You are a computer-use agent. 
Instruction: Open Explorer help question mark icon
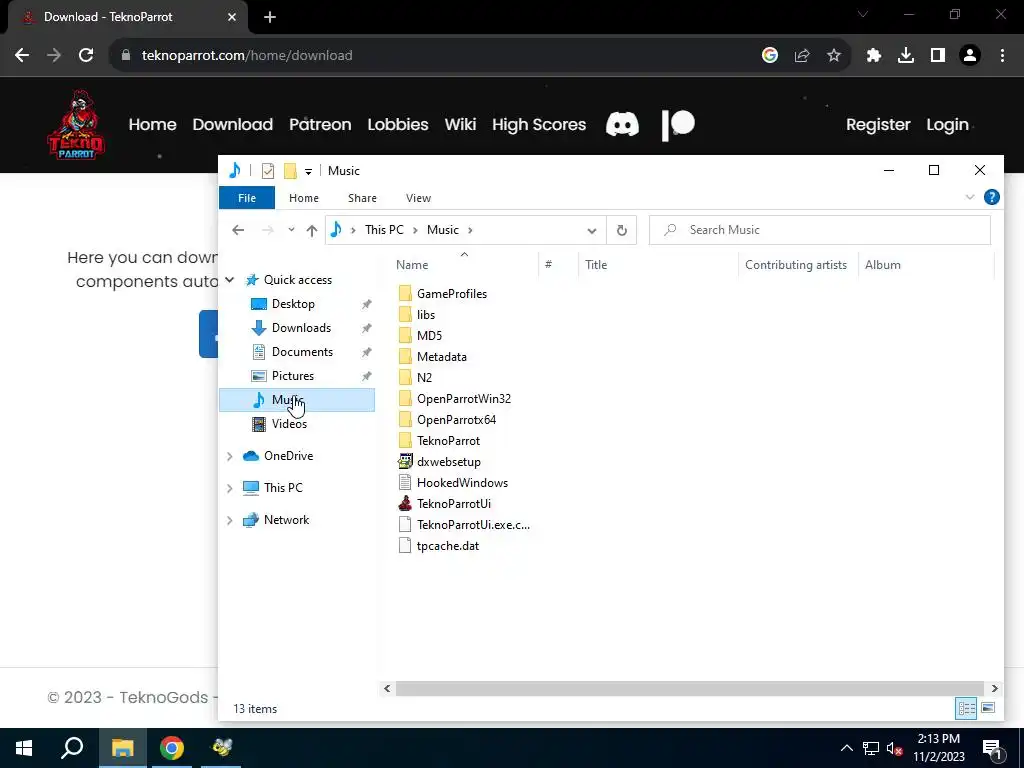(991, 197)
